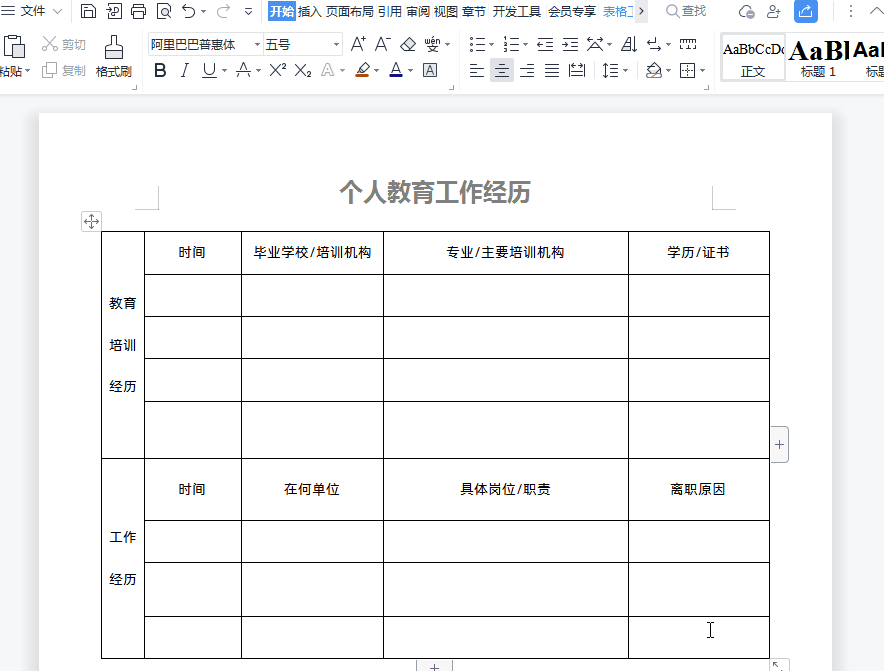Viewport: 884px width, 671px height.
Task: Select the Format Painter brush (格式刷)
Action: (x=113, y=56)
